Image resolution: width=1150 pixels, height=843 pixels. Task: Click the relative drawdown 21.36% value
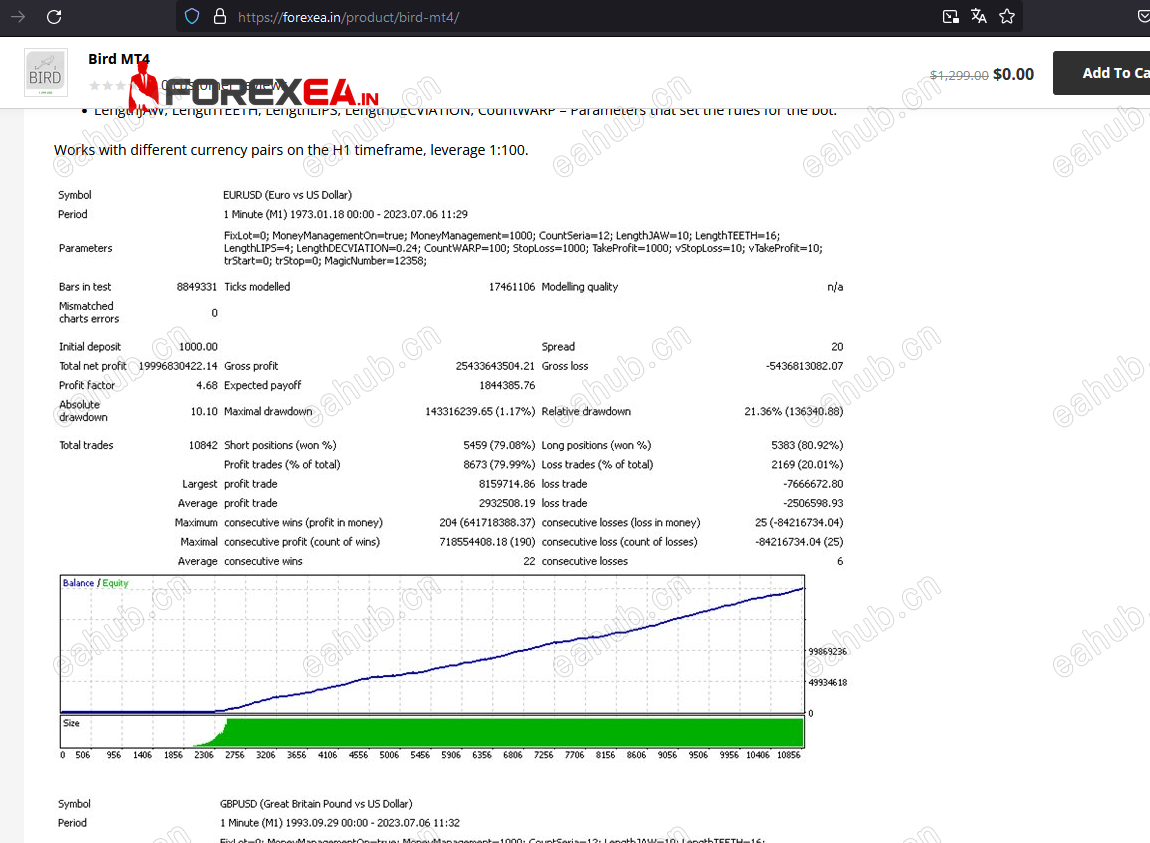[x=794, y=412]
